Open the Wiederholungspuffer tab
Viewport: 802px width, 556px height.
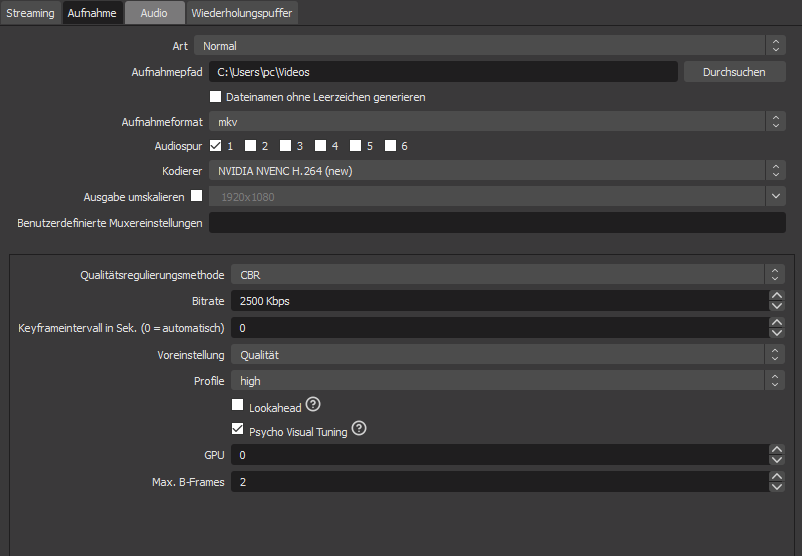242,13
